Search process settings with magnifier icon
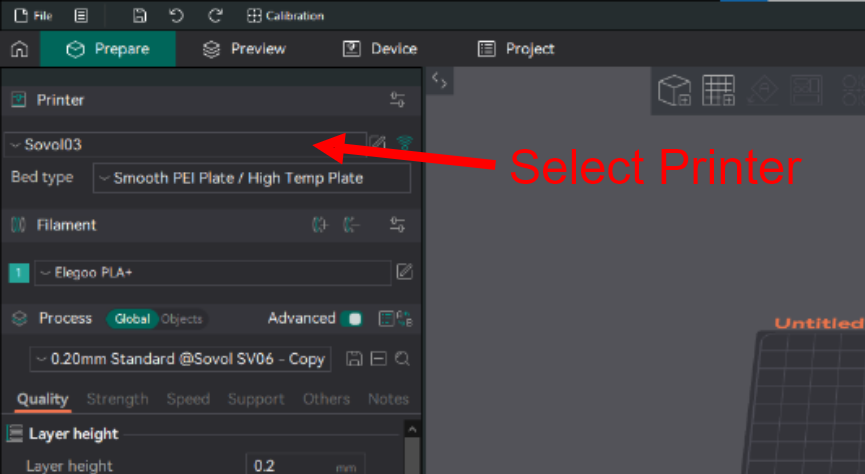This screenshot has width=865, height=474. click(x=402, y=359)
